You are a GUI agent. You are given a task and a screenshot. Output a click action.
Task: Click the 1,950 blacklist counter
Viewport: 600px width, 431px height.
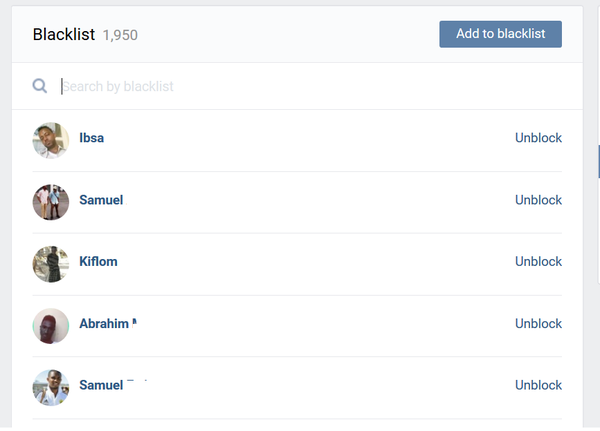coord(120,36)
